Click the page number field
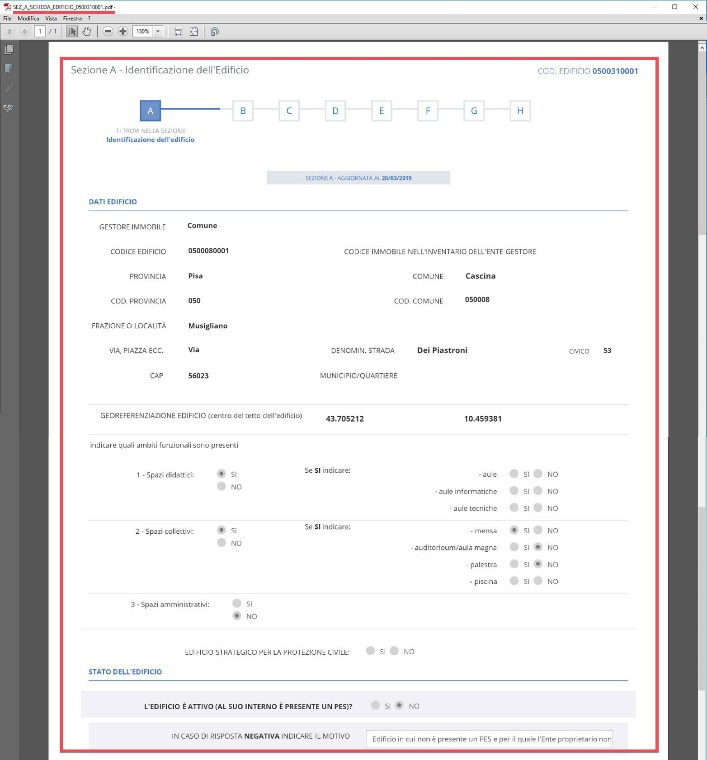This screenshot has width=707, height=760. (40, 32)
